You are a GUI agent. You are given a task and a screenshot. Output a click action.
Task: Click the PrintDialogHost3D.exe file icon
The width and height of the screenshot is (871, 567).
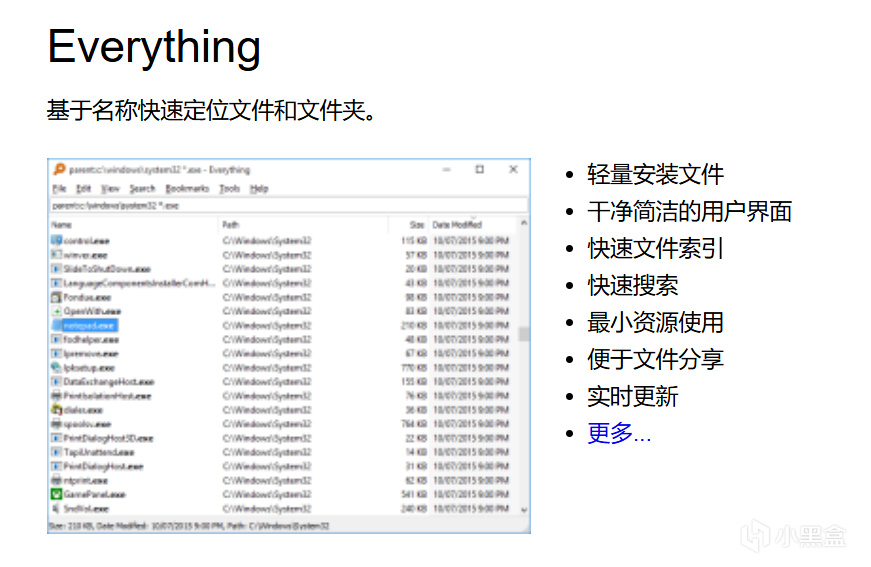[x=56, y=438]
